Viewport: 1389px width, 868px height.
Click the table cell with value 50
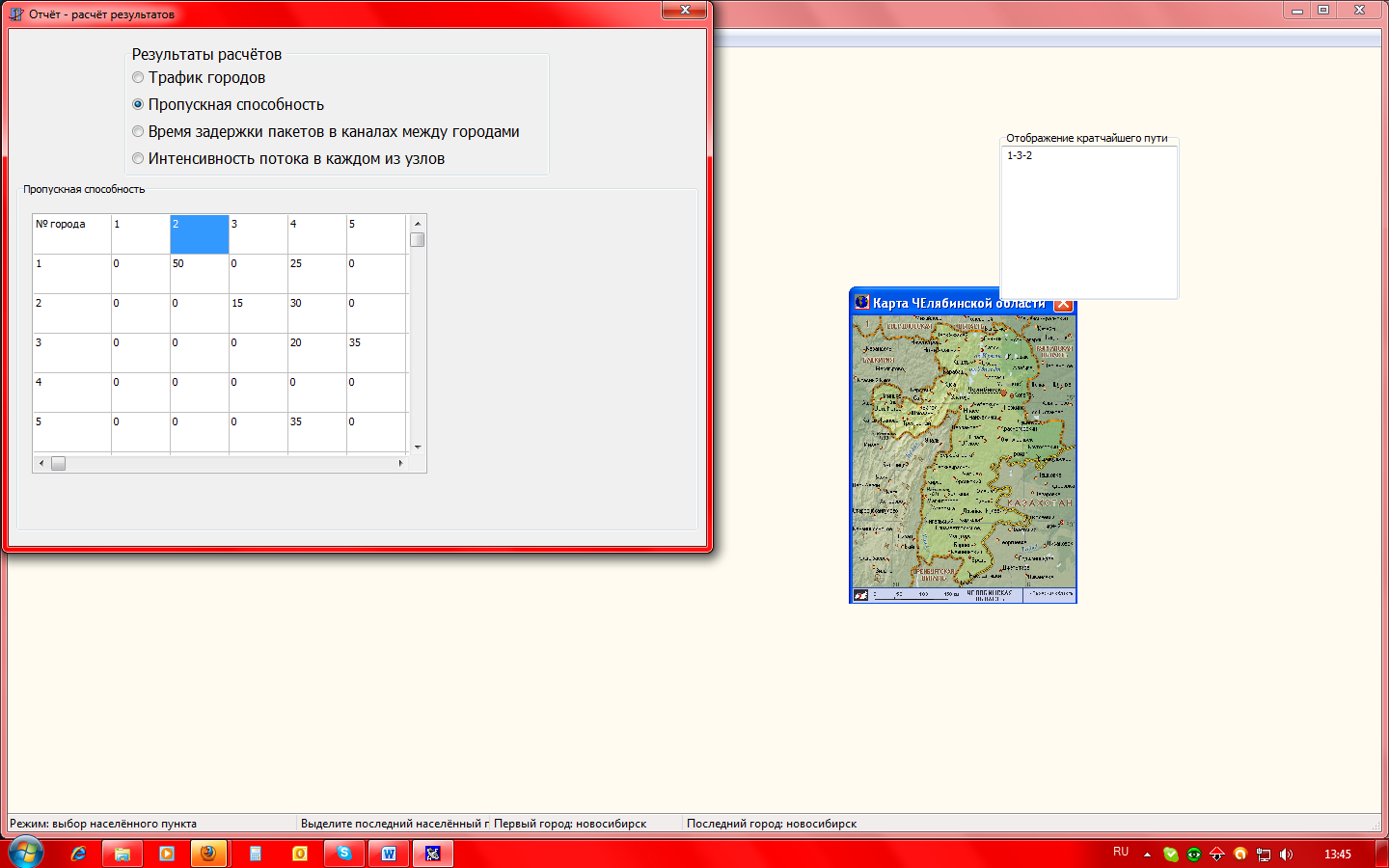[x=199, y=273]
